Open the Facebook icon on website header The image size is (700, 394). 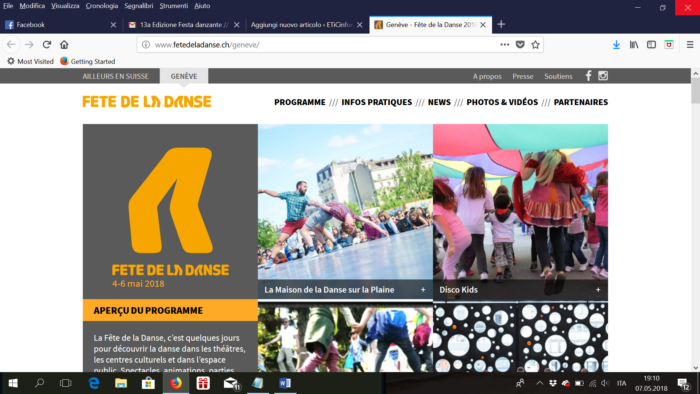(x=588, y=76)
